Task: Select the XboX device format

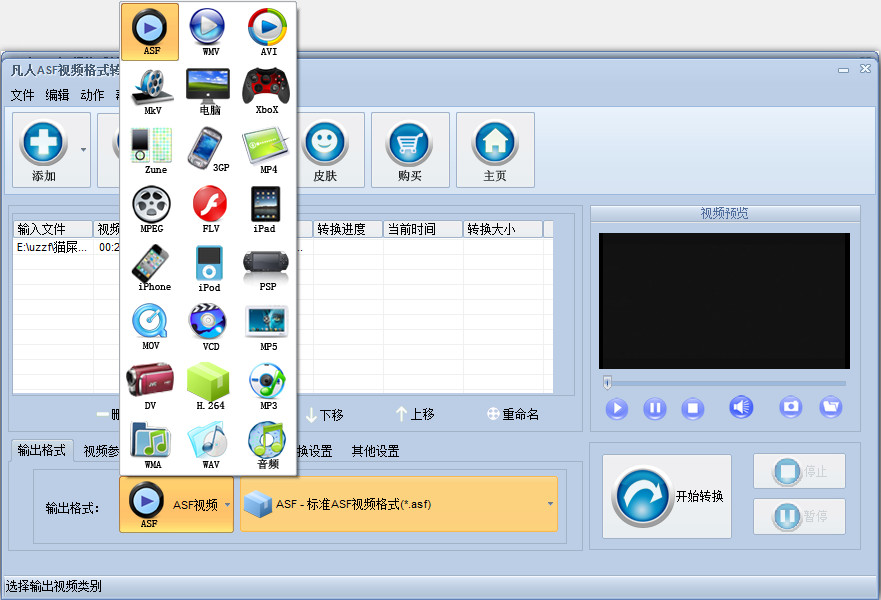Action: point(267,90)
